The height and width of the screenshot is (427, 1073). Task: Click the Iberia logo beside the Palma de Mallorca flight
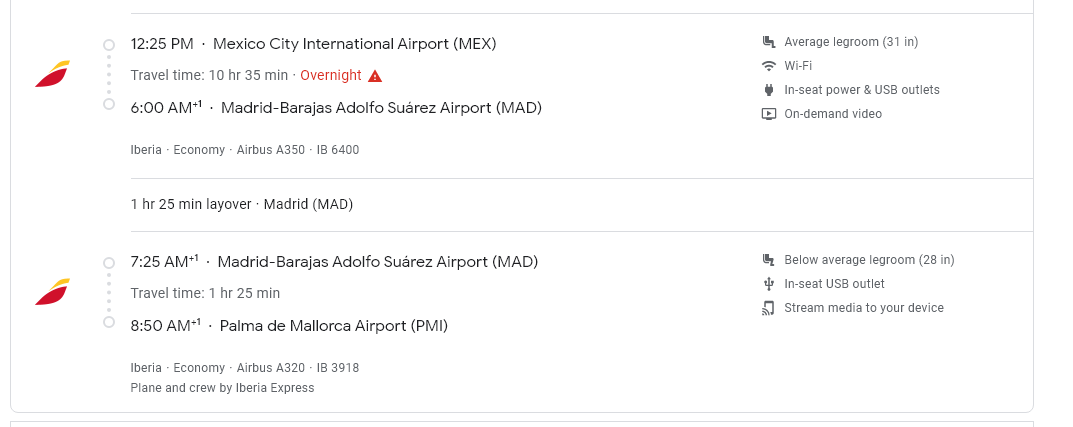(53, 292)
